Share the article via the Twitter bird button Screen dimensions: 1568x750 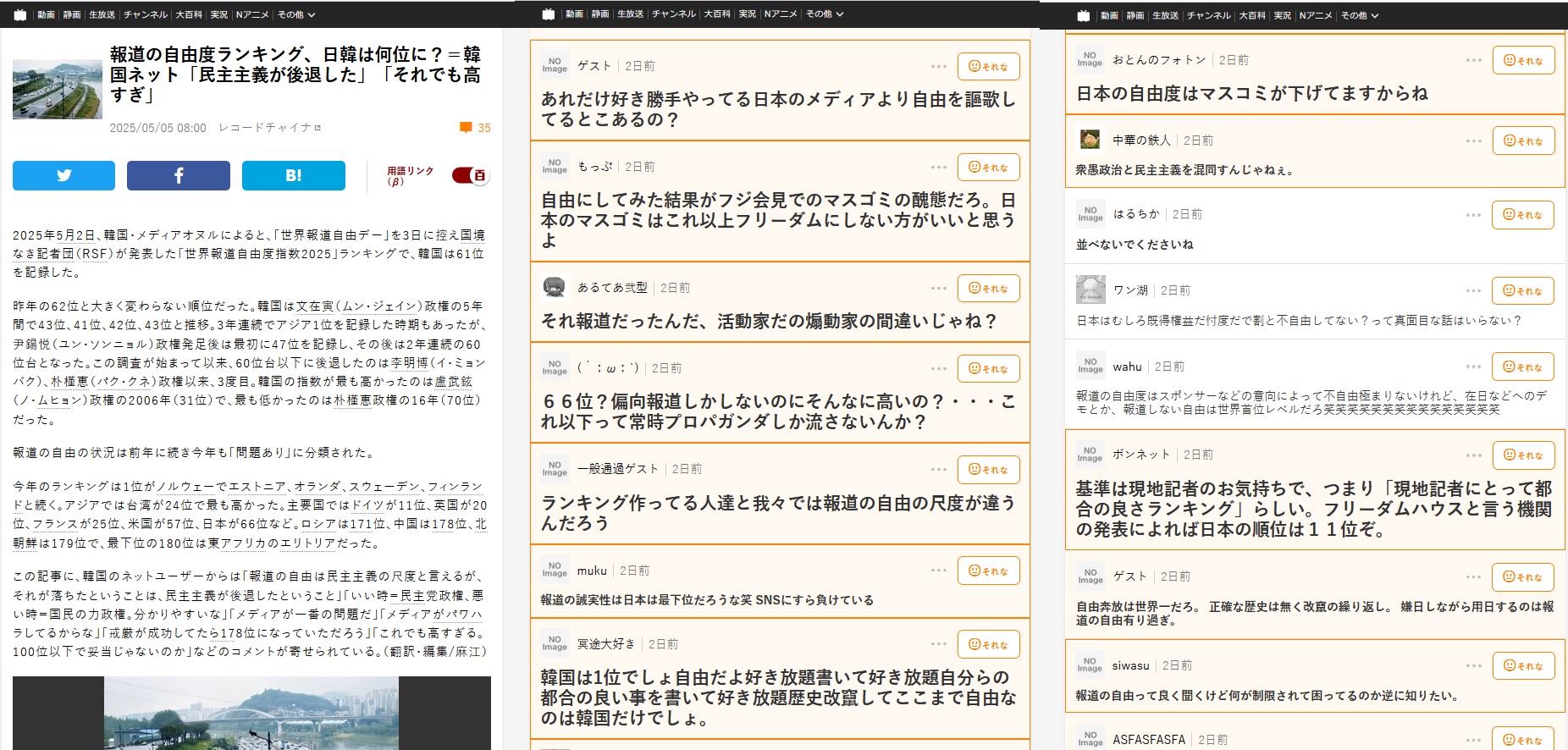pos(63,175)
